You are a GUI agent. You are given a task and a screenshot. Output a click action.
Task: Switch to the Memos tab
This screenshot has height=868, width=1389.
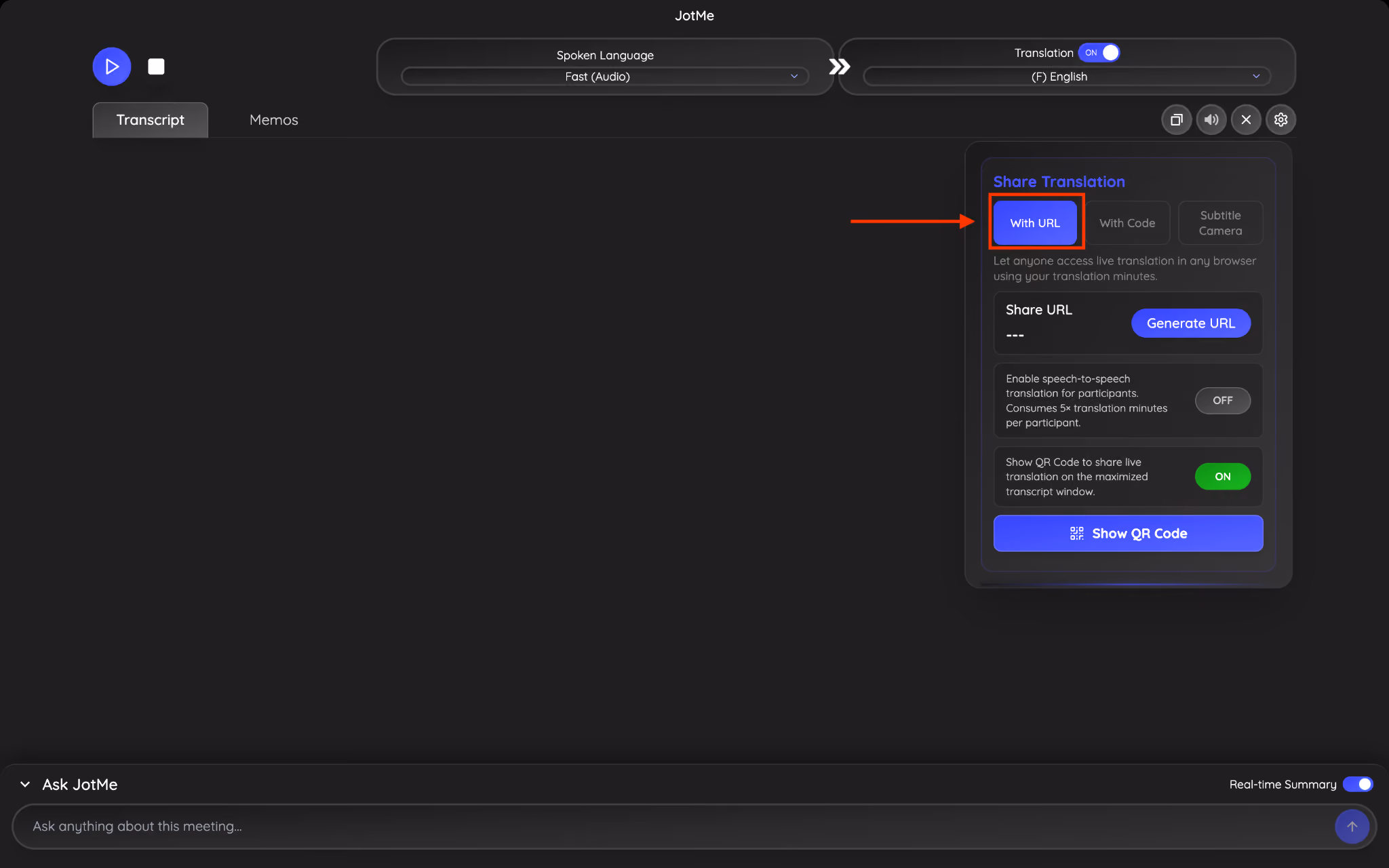(x=274, y=120)
